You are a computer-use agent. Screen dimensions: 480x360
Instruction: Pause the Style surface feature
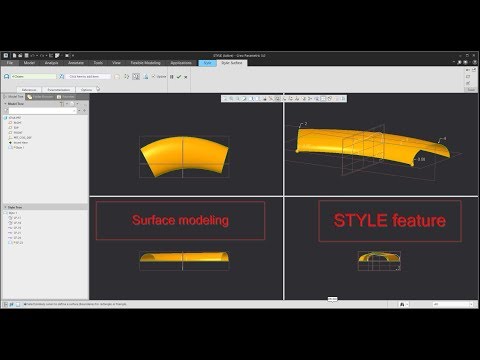click(172, 77)
